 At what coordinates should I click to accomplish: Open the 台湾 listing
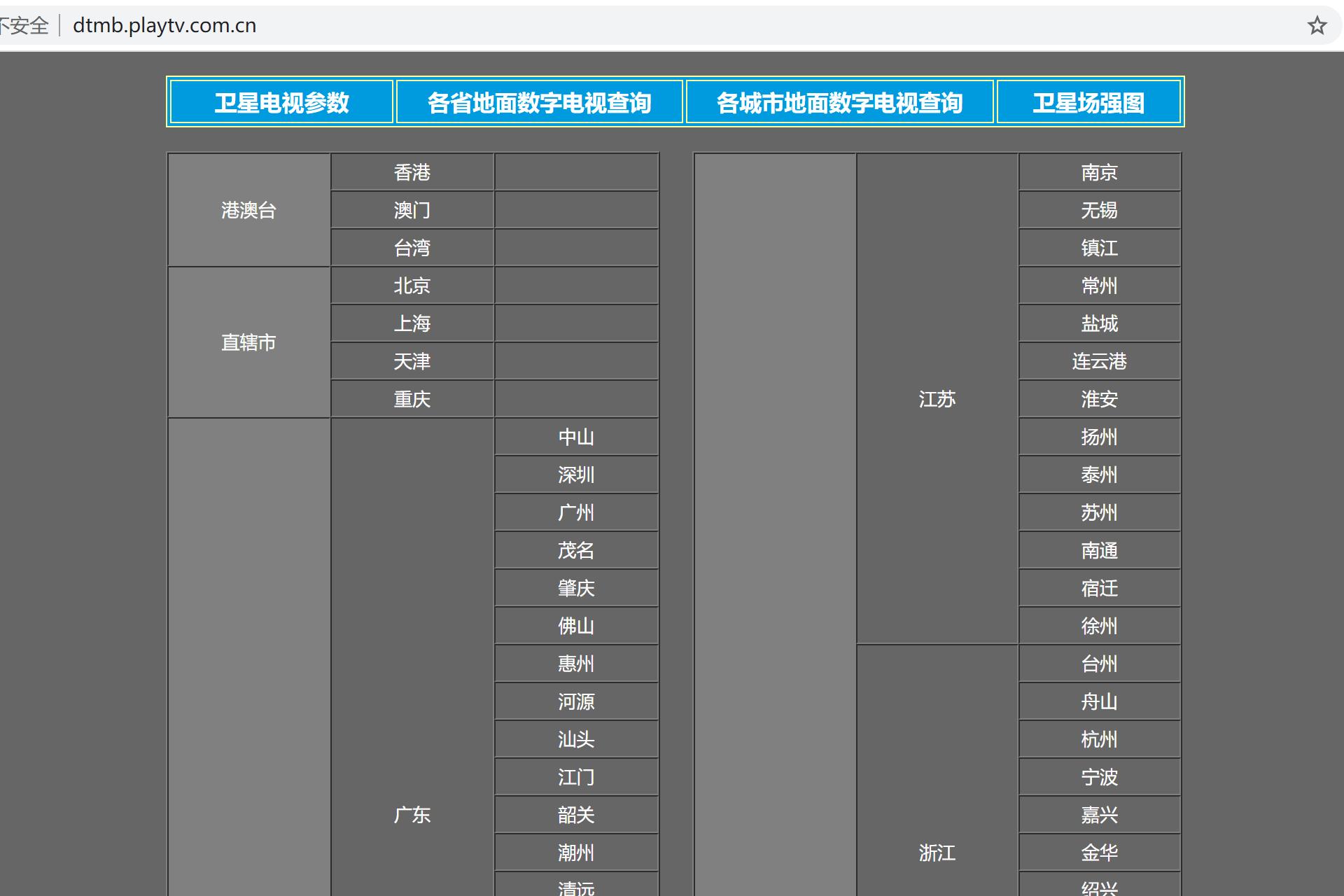tap(412, 248)
